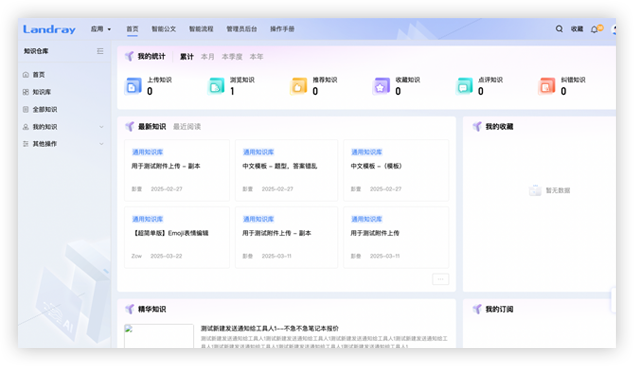Select 全部知识 in the sidebar

click(x=45, y=110)
